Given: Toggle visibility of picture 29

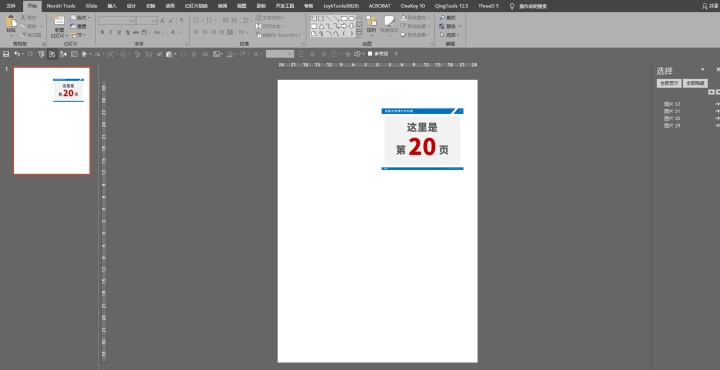Looking at the screenshot, I should click(717, 125).
